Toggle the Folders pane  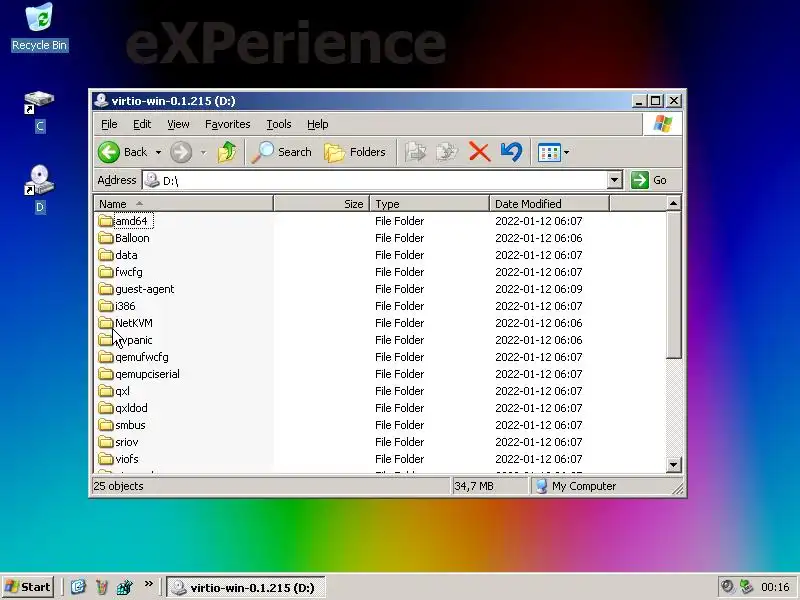[355, 152]
